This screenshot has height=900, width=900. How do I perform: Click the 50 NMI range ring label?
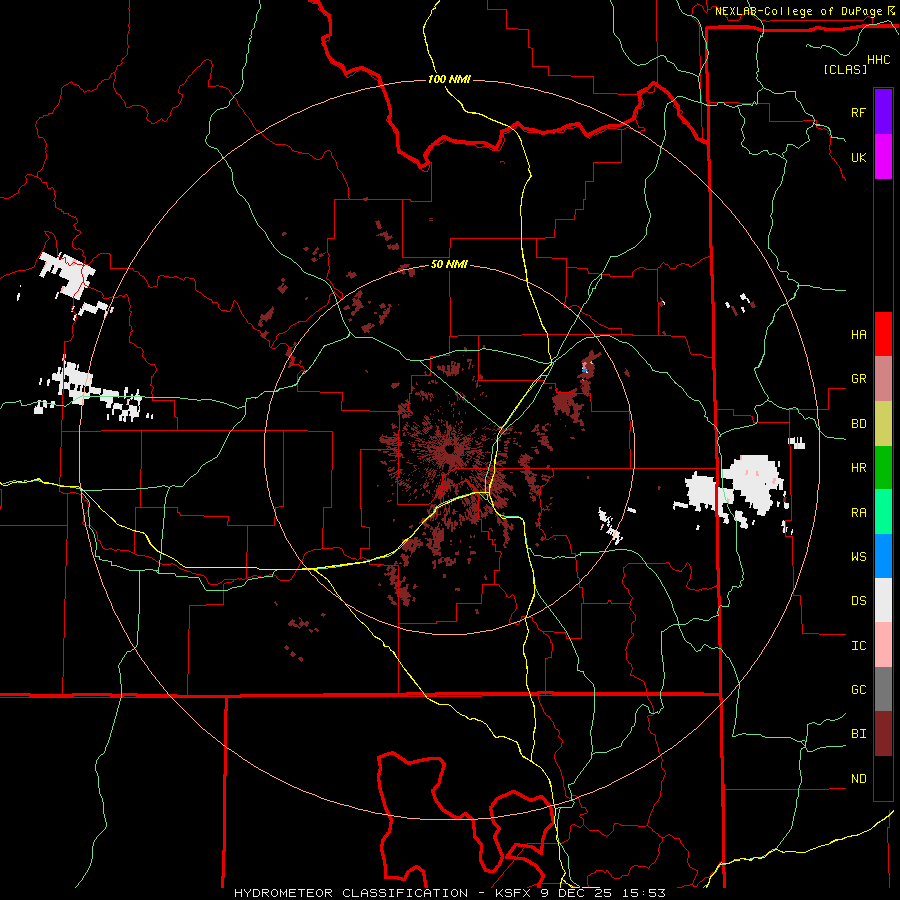click(x=449, y=265)
